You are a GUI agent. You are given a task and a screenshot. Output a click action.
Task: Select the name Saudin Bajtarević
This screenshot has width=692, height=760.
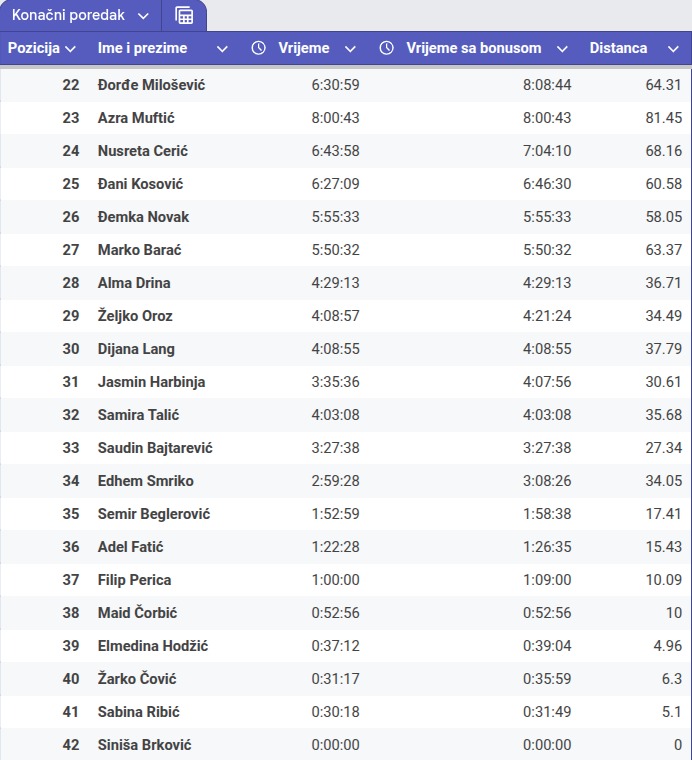click(155, 447)
